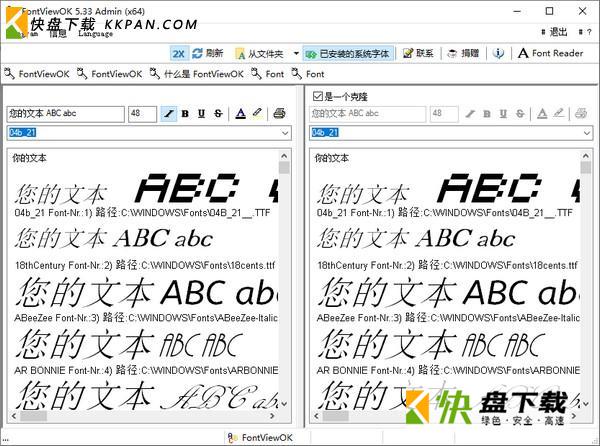Click the donate (捐赠) coffee icon
The height and width of the screenshot is (446, 600).
(x=453, y=54)
